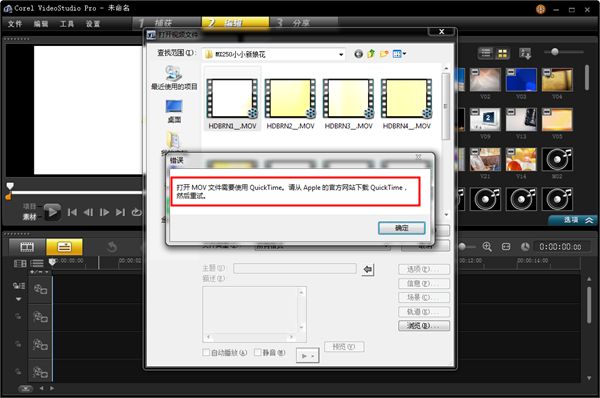
Task: Create a new folder icon
Action: 384,54
